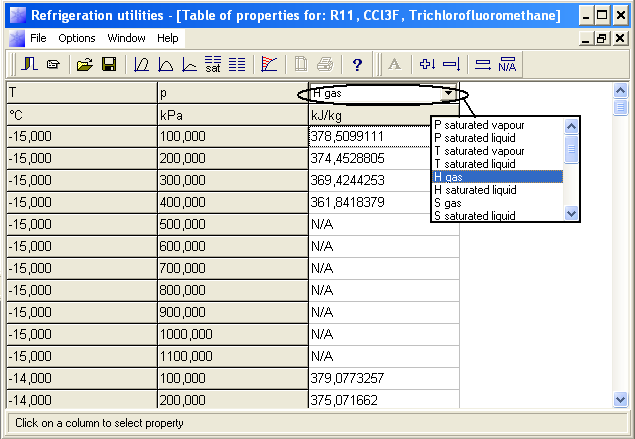Select the 'p' column header

pos(233,93)
